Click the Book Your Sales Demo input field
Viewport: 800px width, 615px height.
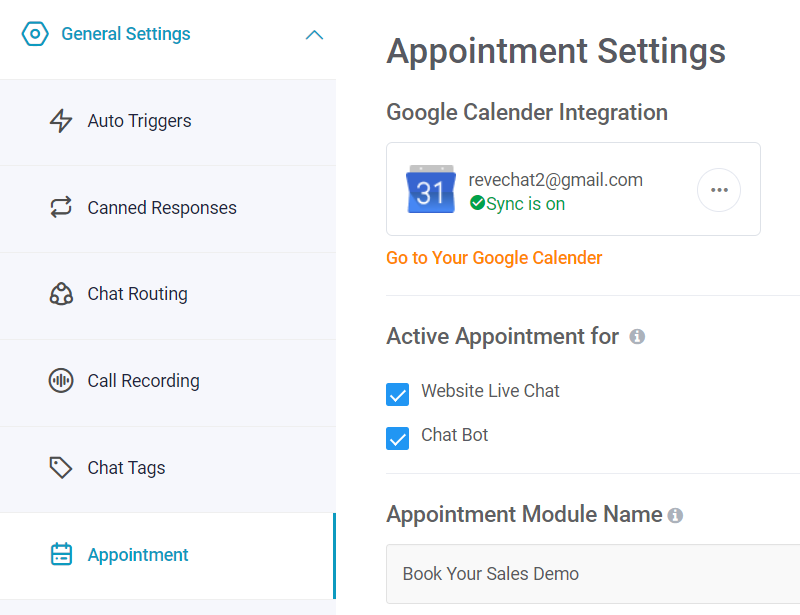pyautogui.click(x=590, y=574)
